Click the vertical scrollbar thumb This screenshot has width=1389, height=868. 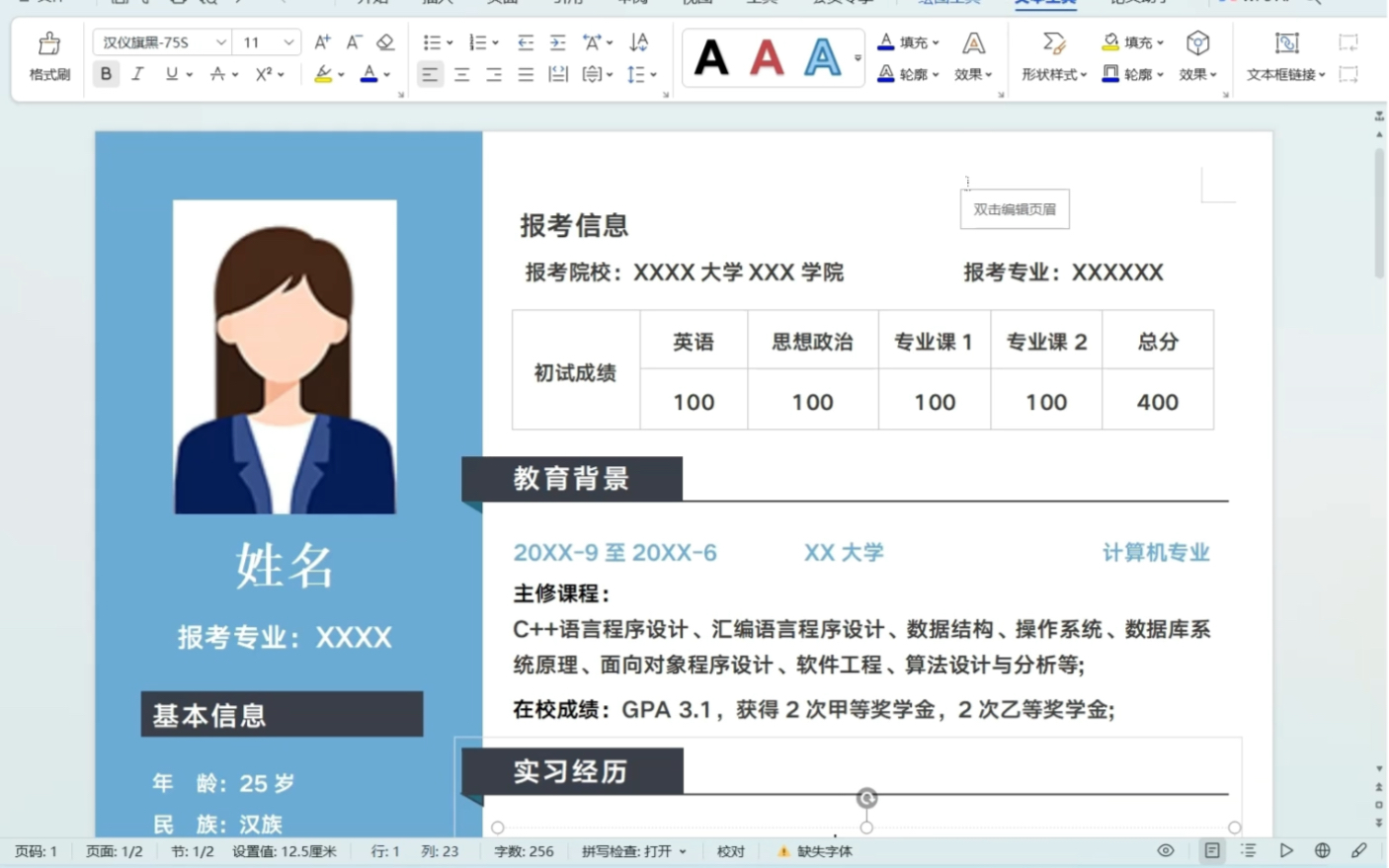tap(1378, 212)
